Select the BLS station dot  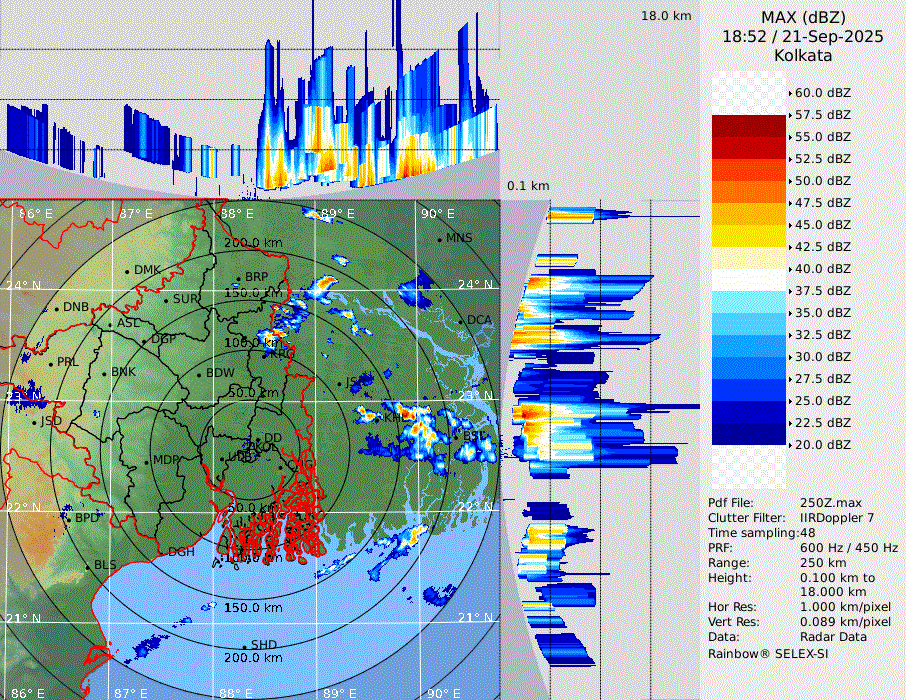88,566
